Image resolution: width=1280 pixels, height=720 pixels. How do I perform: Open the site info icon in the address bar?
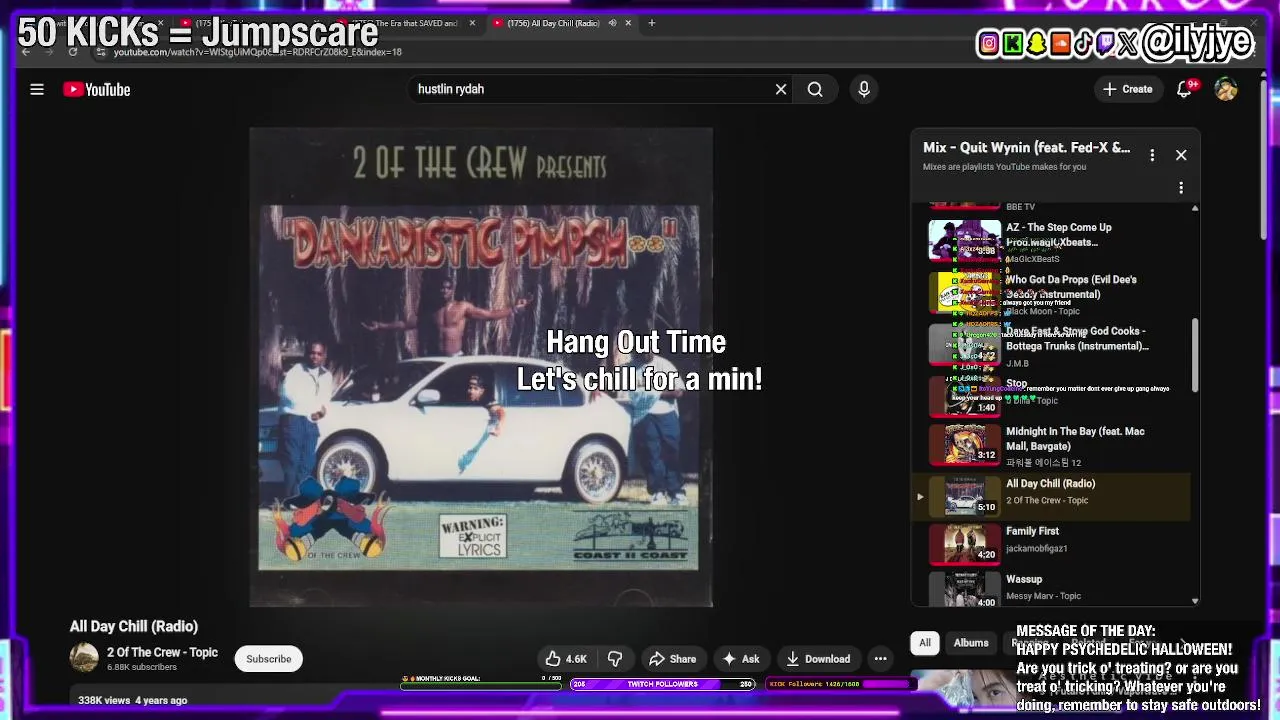point(101,52)
